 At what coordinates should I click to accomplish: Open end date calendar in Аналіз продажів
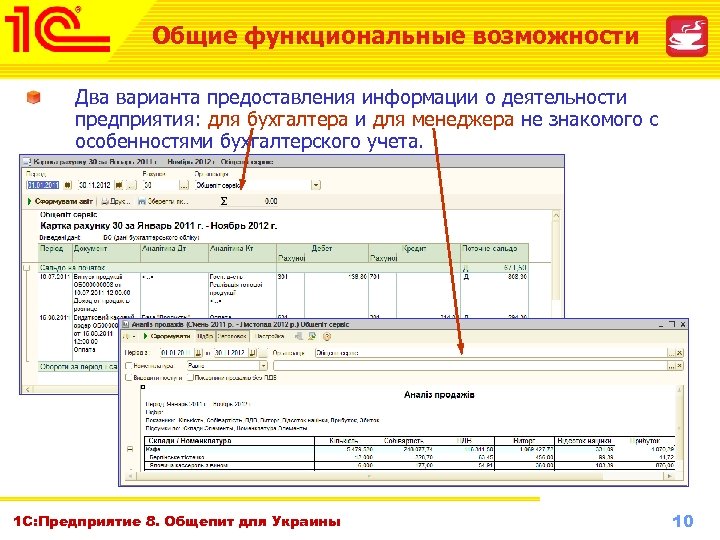point(253,353)
